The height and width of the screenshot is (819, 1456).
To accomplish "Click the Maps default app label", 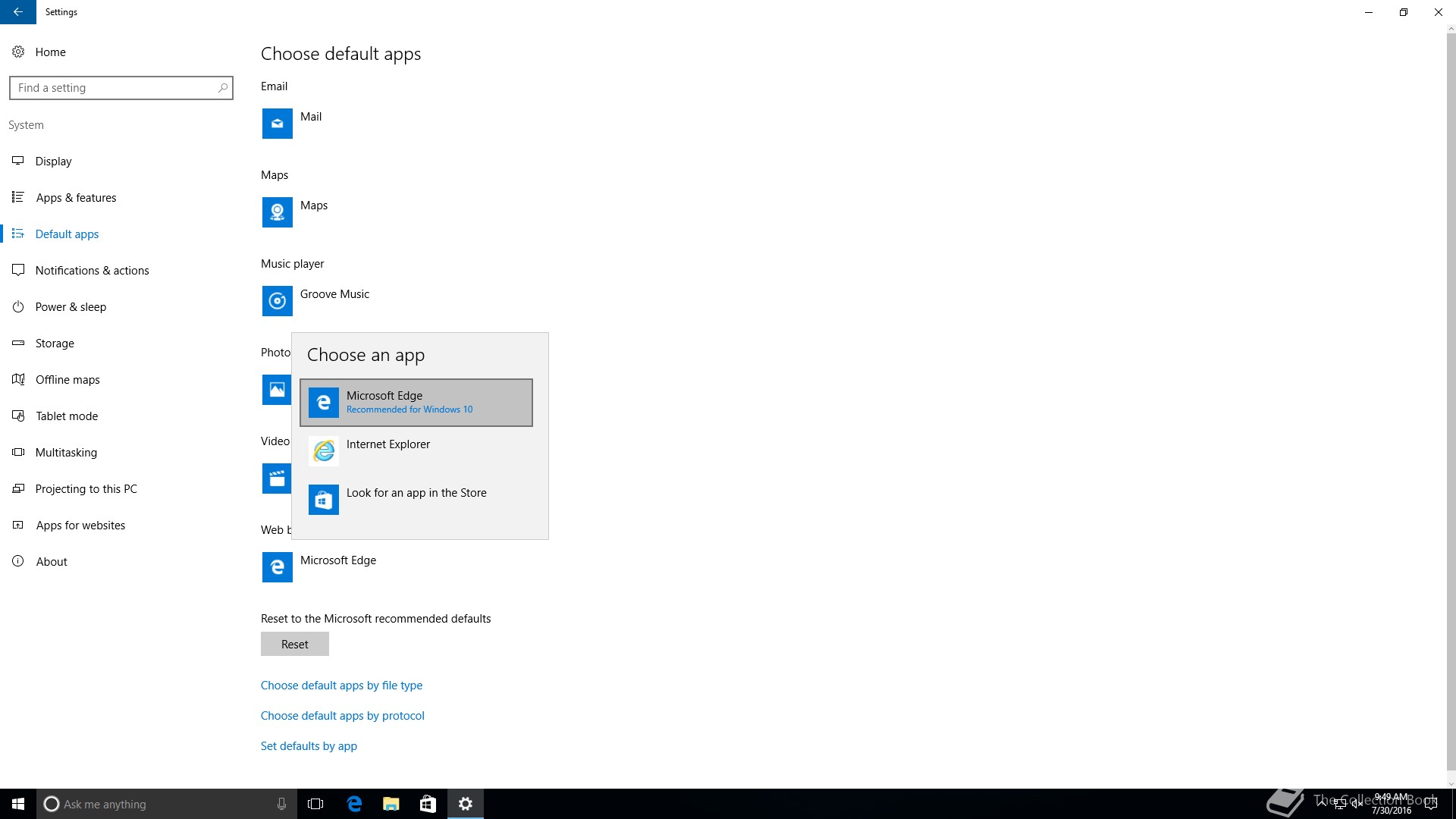I will pos(314,205).
